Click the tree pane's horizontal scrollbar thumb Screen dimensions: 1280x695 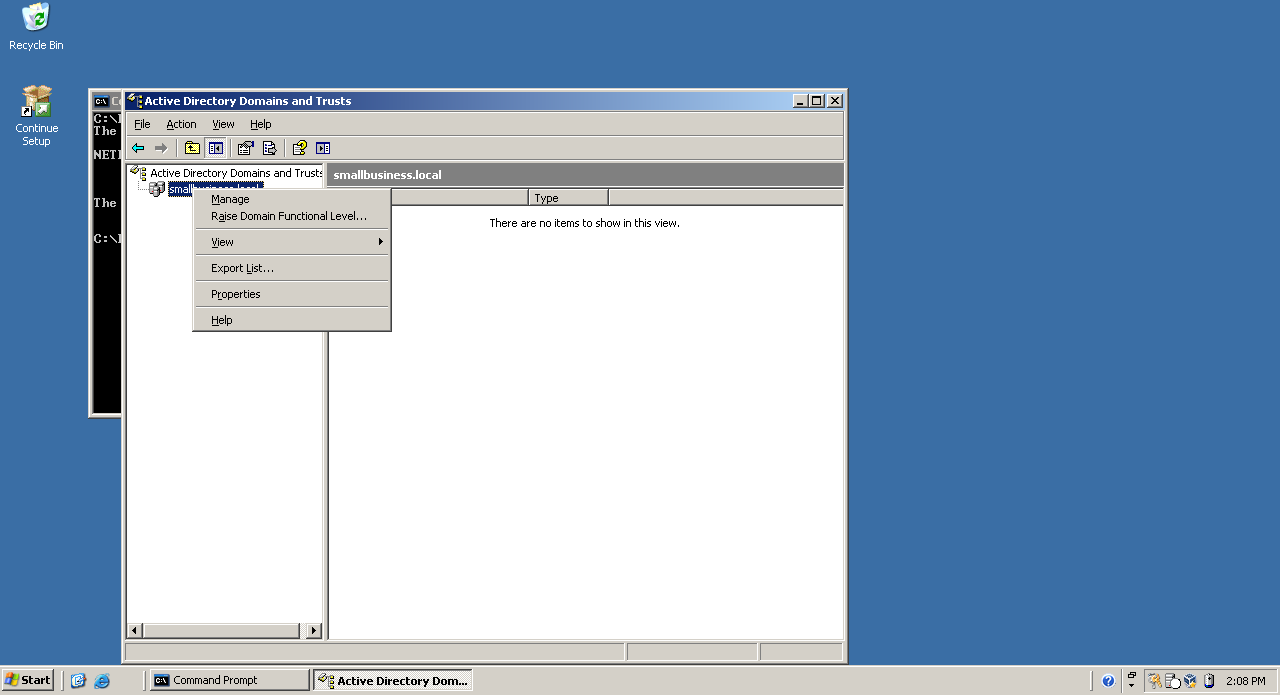tap(221, 631)
